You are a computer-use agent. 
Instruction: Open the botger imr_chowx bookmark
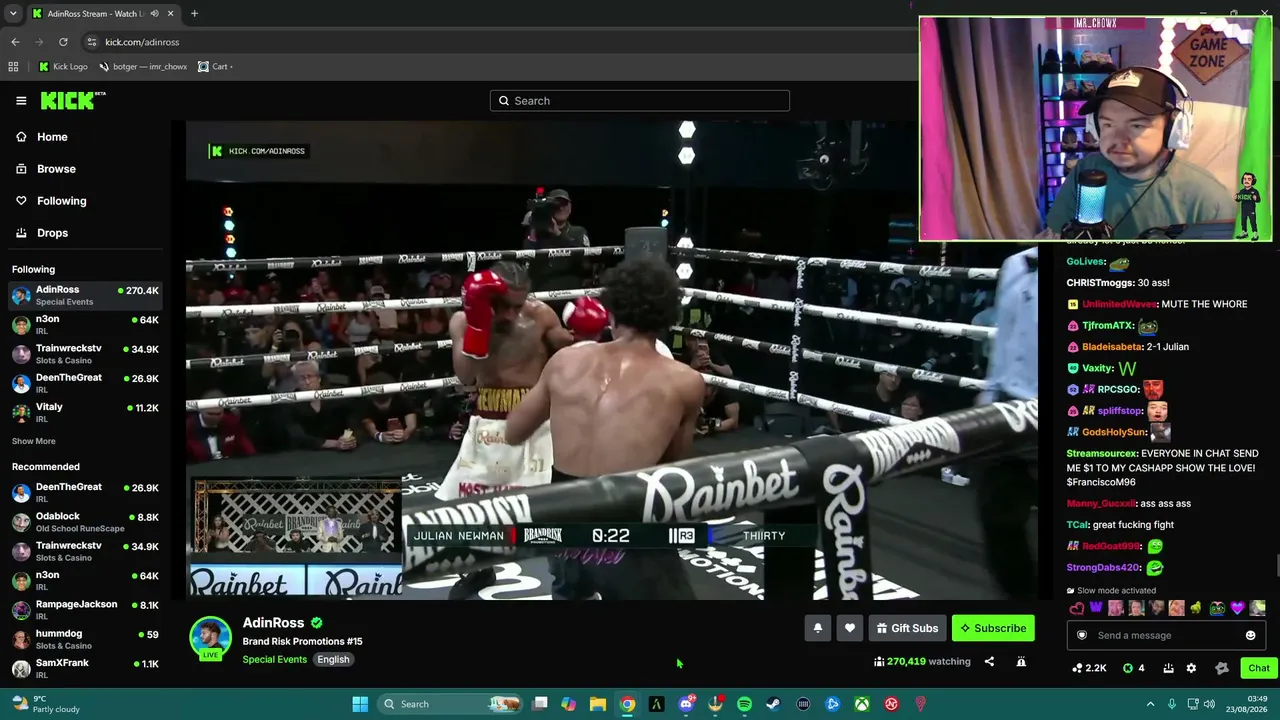[x=143, y=67]
